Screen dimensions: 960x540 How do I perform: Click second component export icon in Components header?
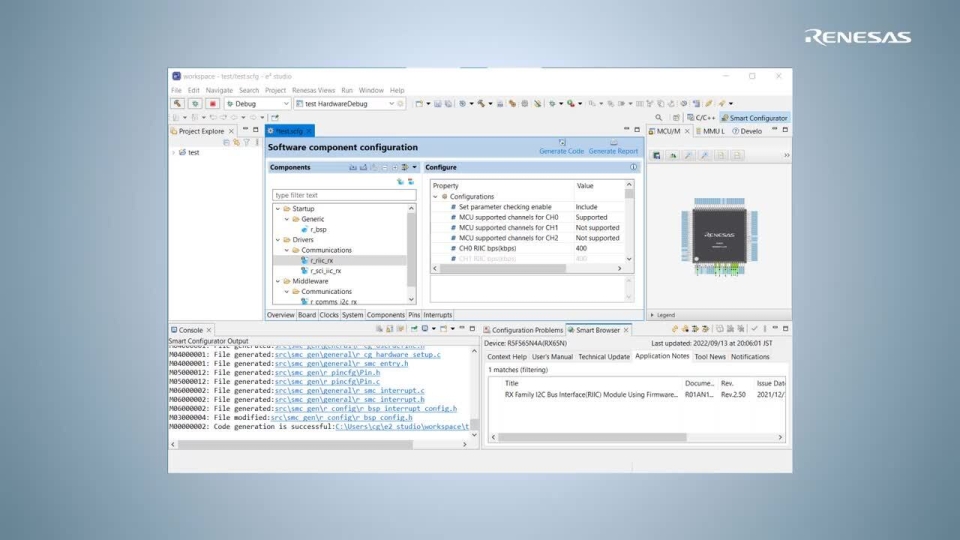363,167
